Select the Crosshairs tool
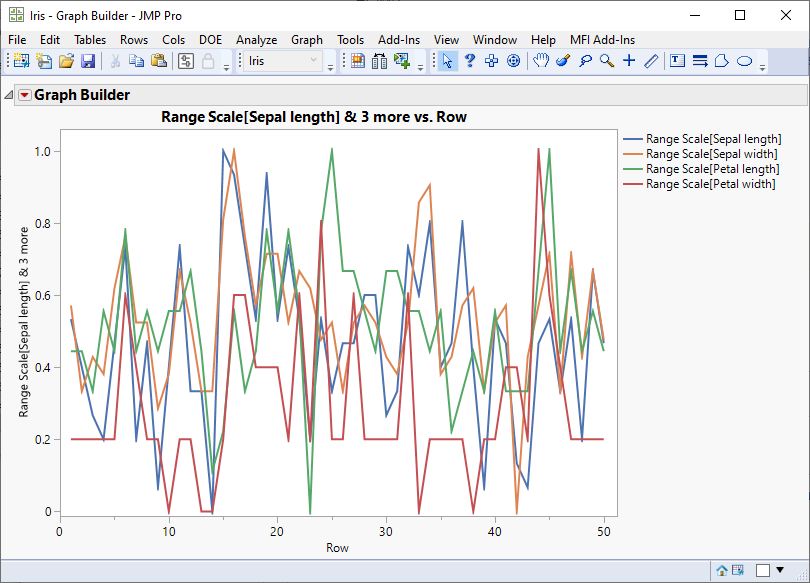 629,61
